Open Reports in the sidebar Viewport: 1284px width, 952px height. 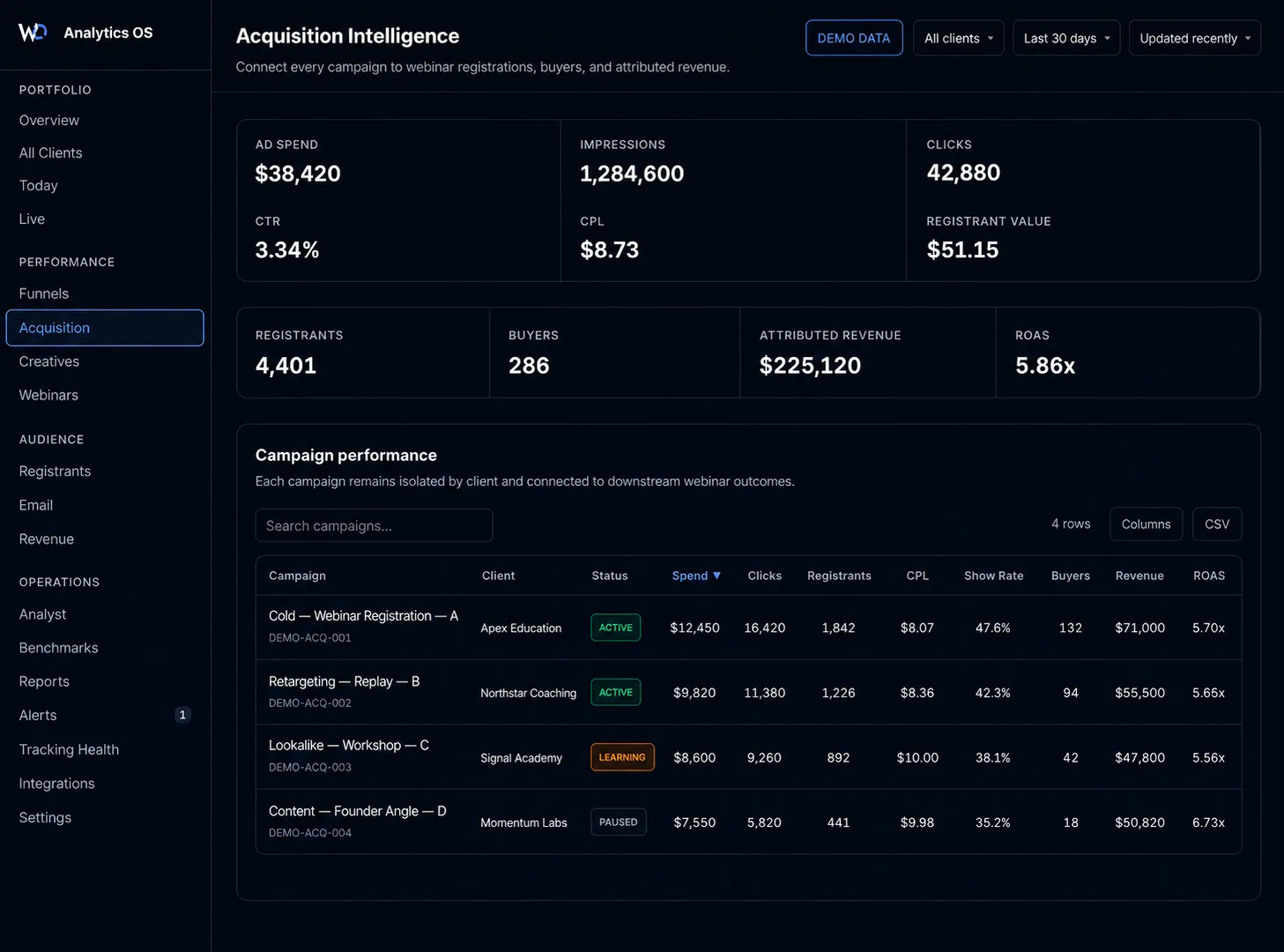click(44, 681)
